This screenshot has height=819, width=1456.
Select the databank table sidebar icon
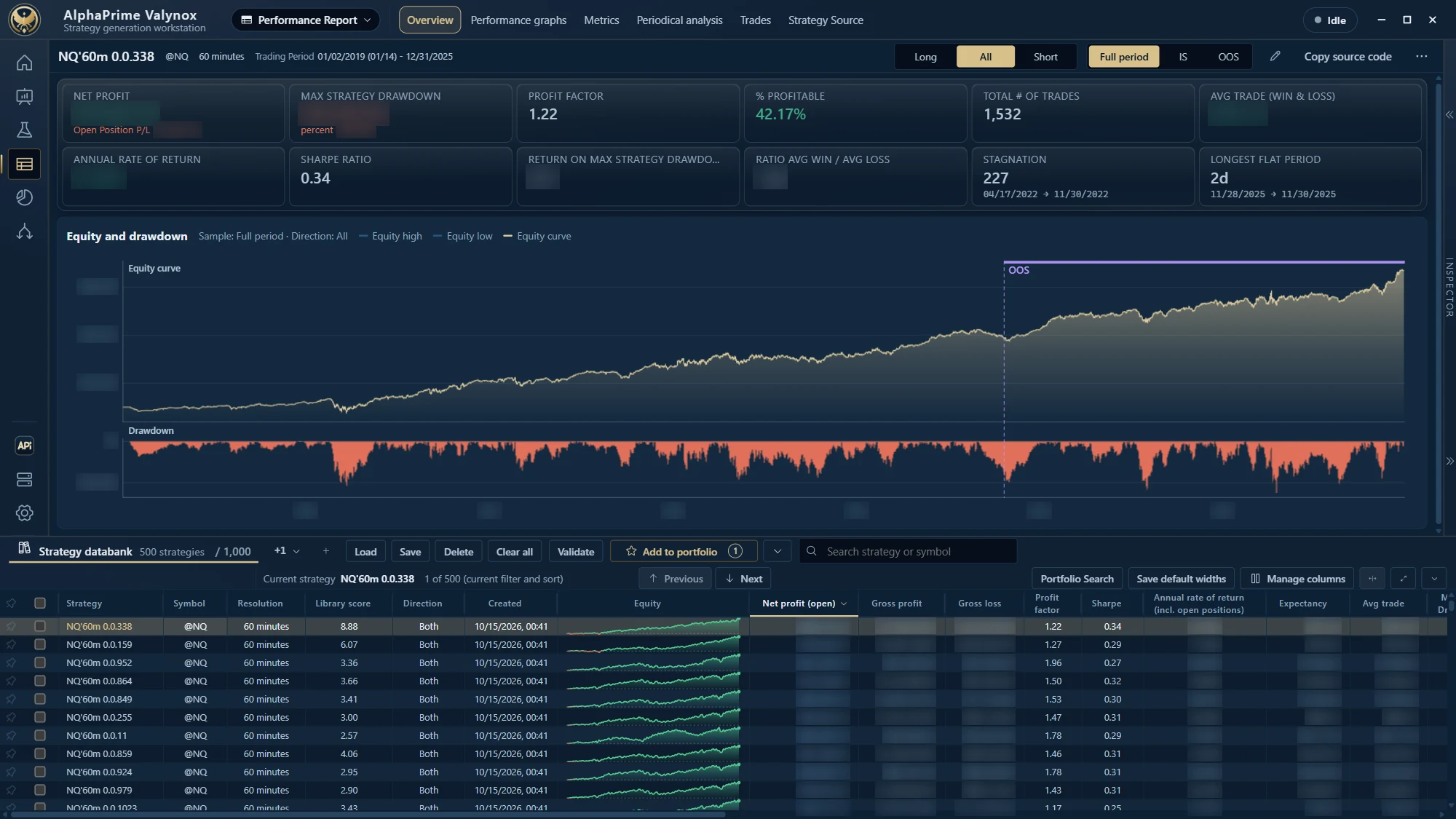24,165
